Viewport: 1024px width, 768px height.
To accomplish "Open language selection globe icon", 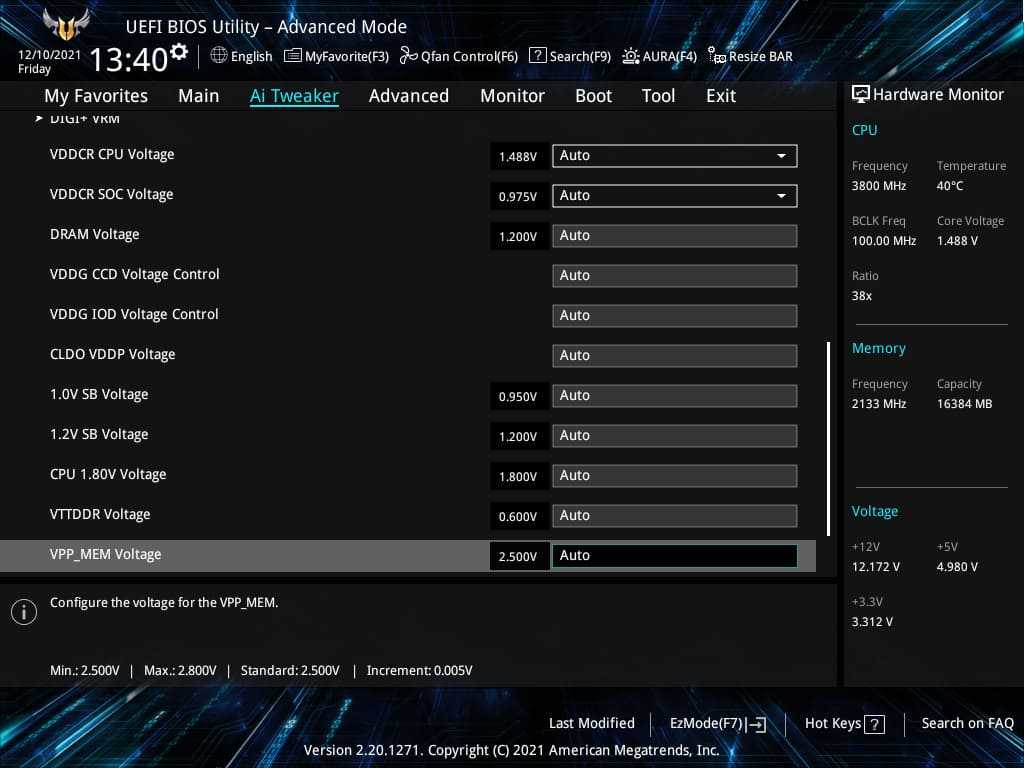I will pyautogui.click(x=219, y=56).
